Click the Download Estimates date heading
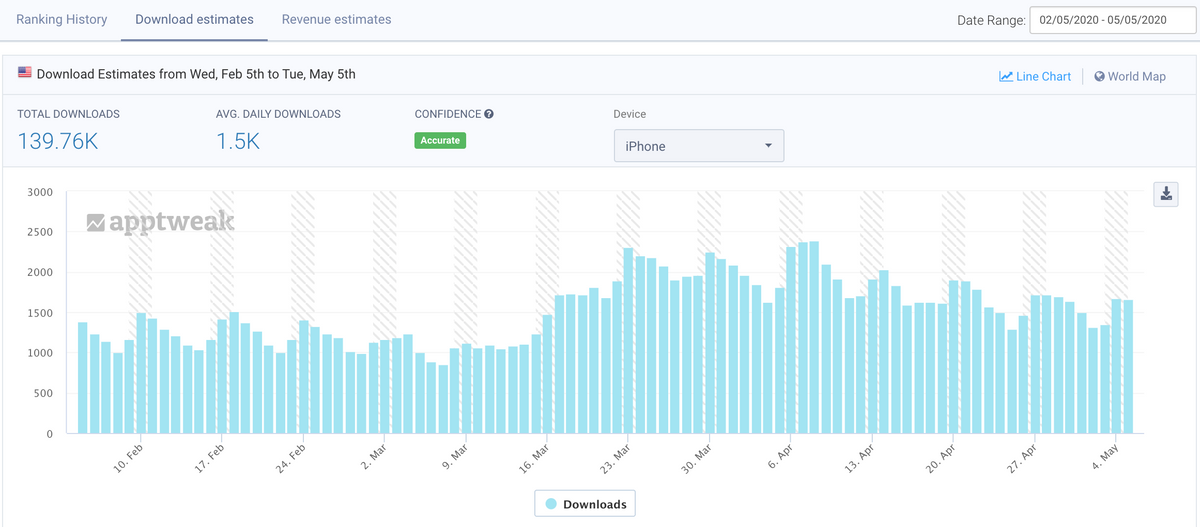Image resolution: width=1200 pixels, height=527 pixels. (x=196, y=74)
